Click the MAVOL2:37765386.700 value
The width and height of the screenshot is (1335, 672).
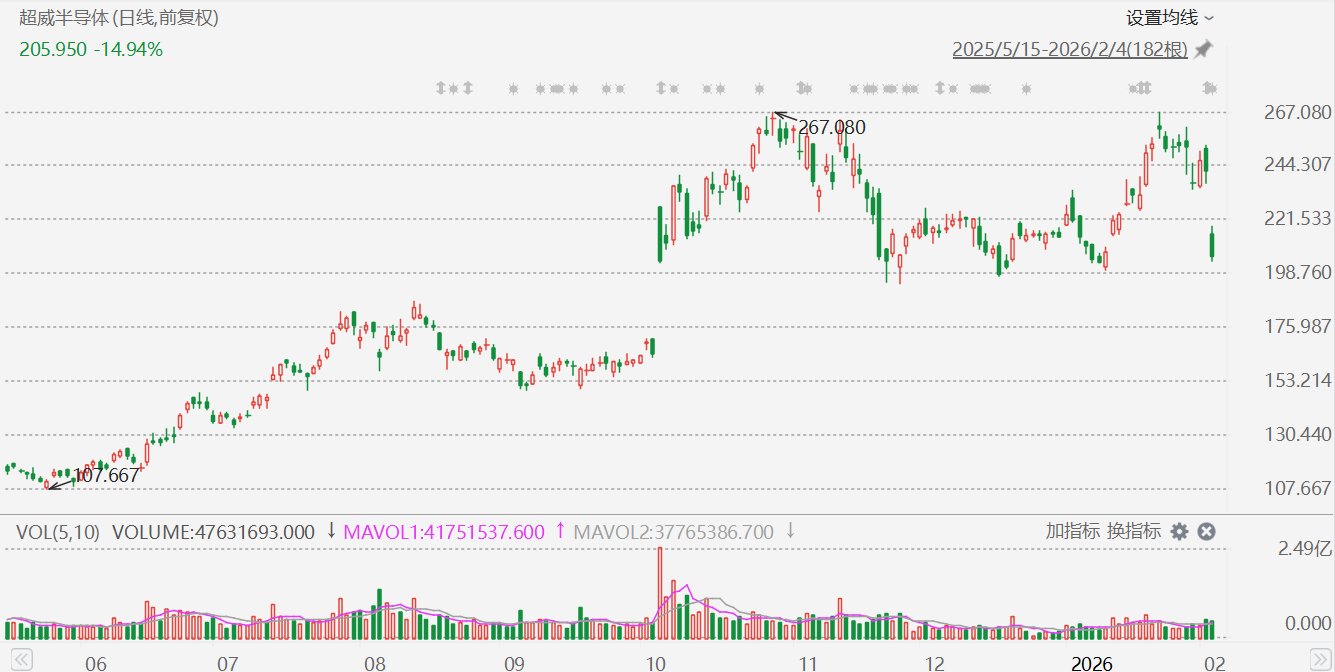point(673,532)
